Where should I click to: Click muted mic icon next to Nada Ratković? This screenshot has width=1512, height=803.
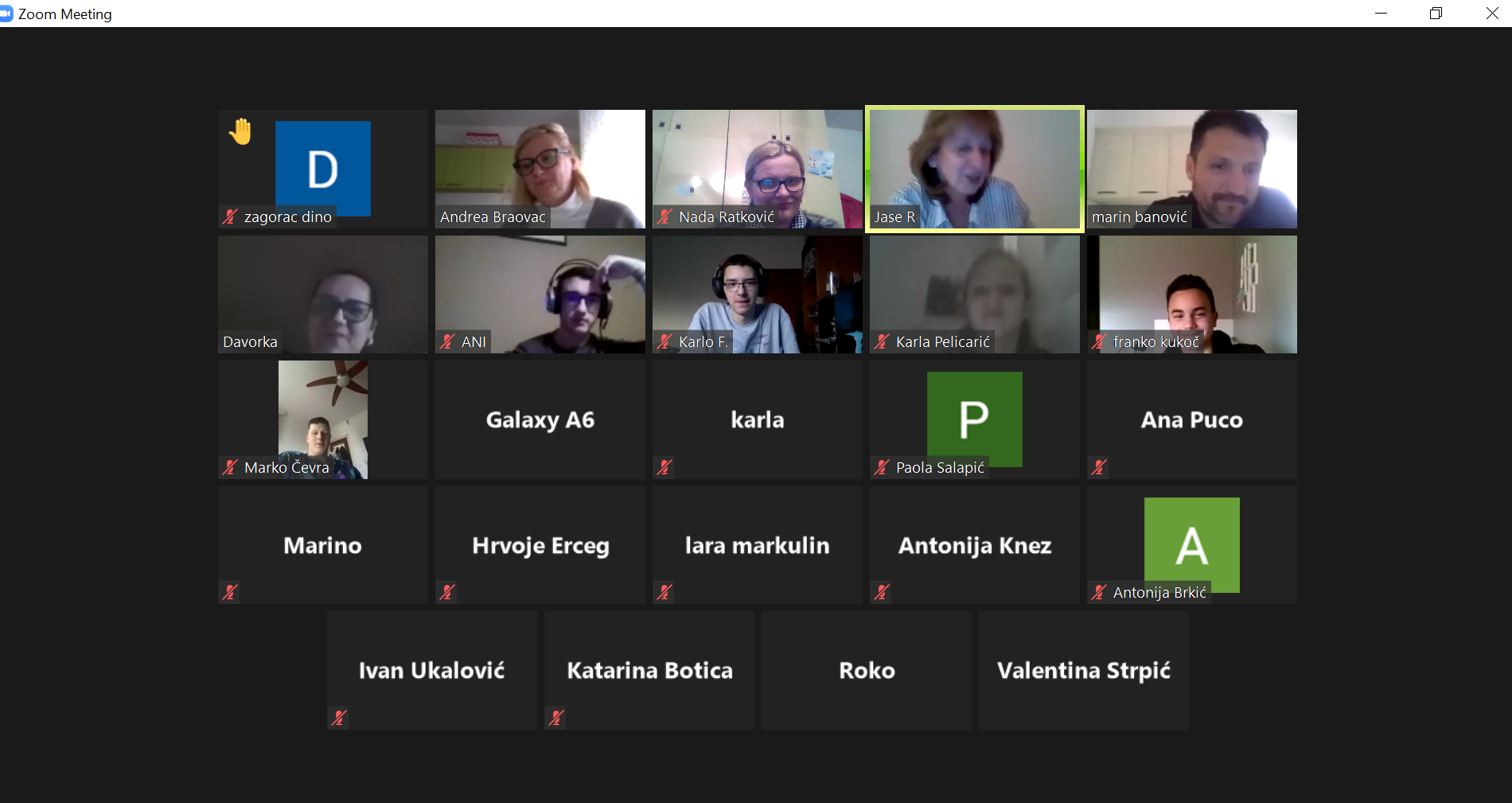(x=665, y=216)
